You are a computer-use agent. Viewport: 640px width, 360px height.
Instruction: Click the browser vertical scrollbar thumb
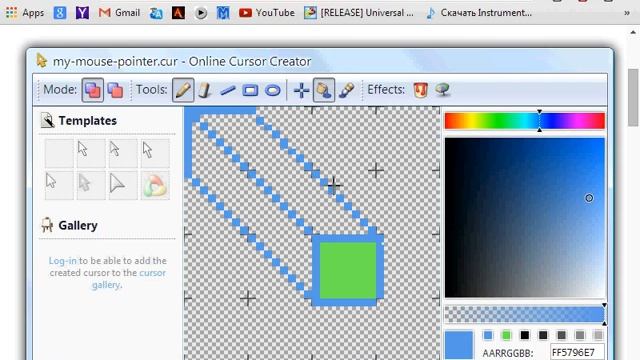tap(633, 98)
